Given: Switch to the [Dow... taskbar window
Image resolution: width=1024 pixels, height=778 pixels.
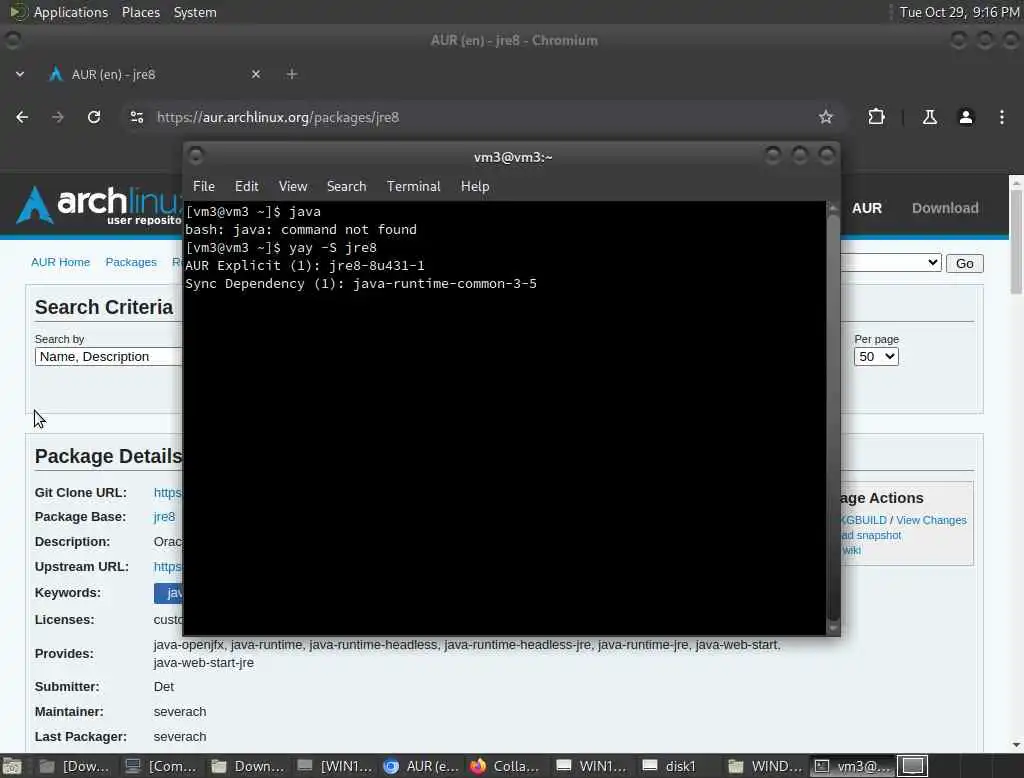Looking at the screenshot, I should coord(74,766).
